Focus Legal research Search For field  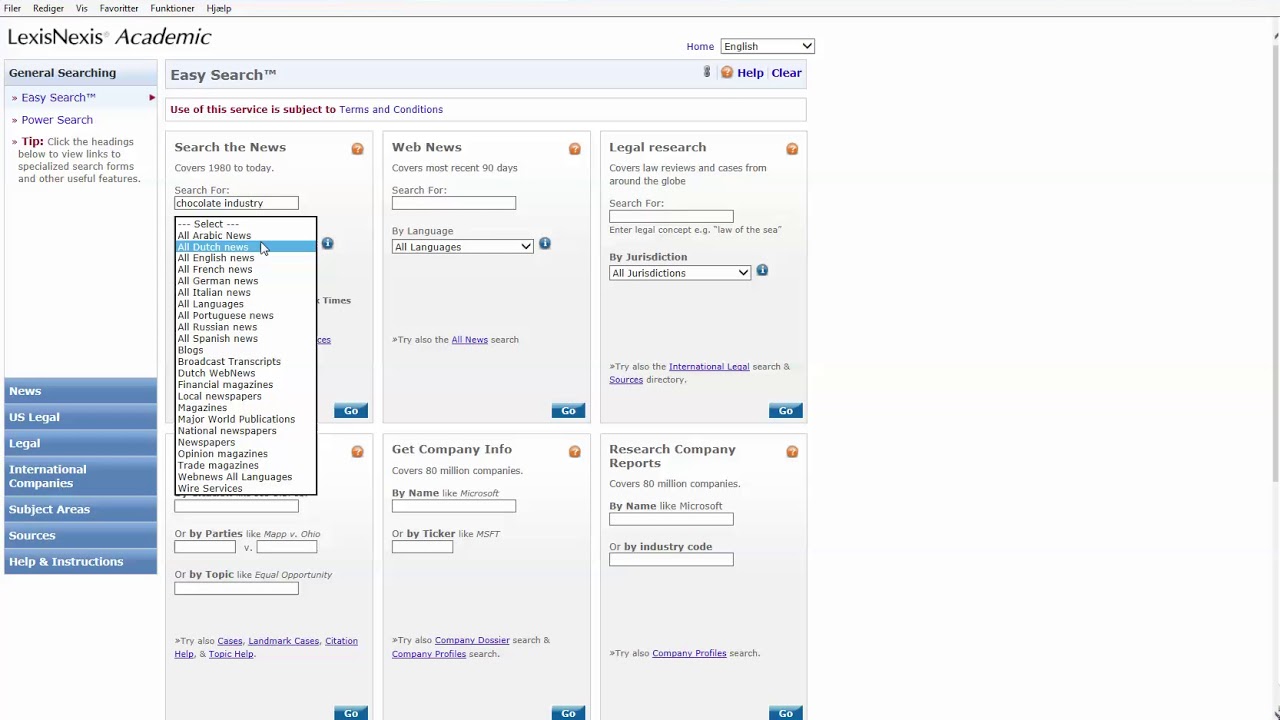(x=671, y=216)
